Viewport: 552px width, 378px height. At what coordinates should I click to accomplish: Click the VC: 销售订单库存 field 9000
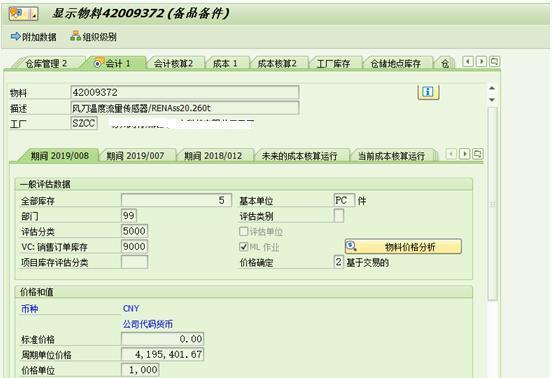pyautogui.click(x=134, y=246)
